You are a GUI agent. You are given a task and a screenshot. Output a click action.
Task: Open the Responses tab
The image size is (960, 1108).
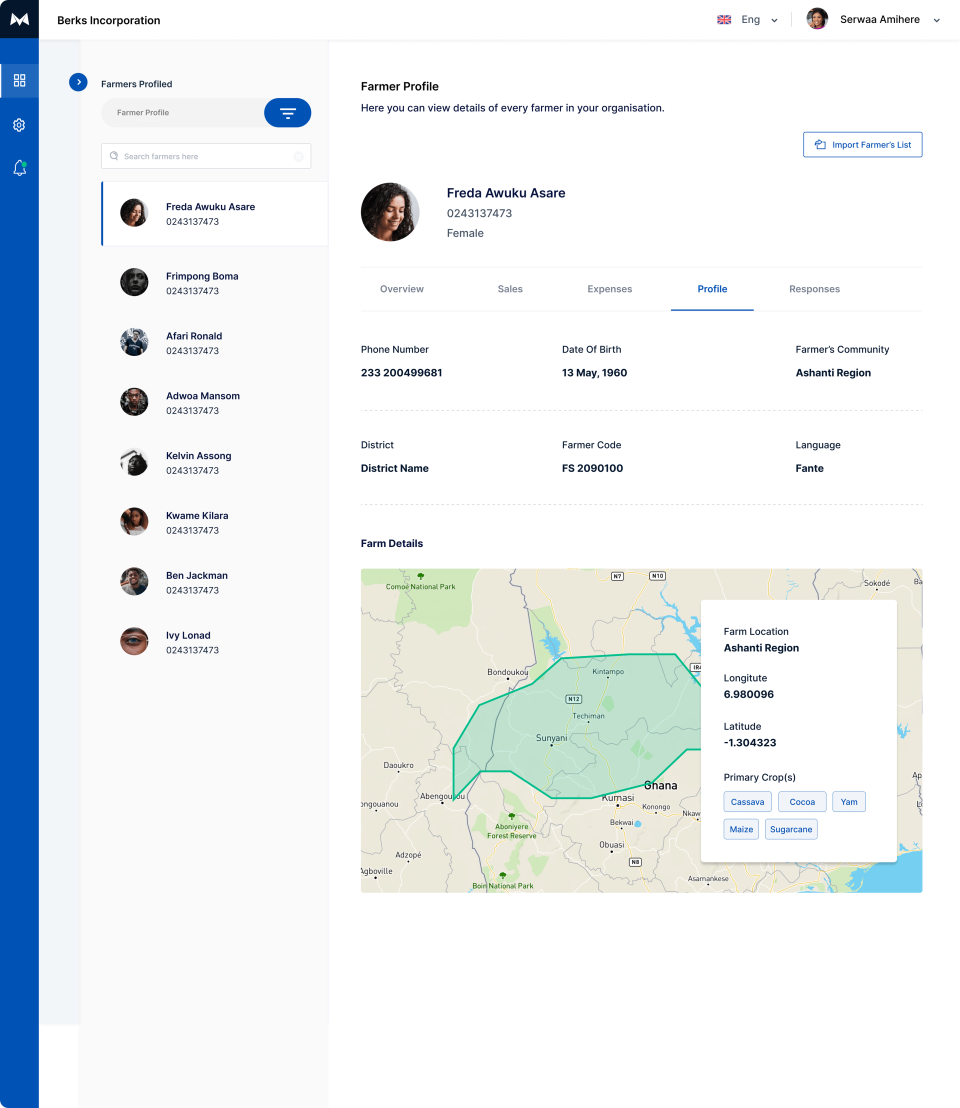814,289
